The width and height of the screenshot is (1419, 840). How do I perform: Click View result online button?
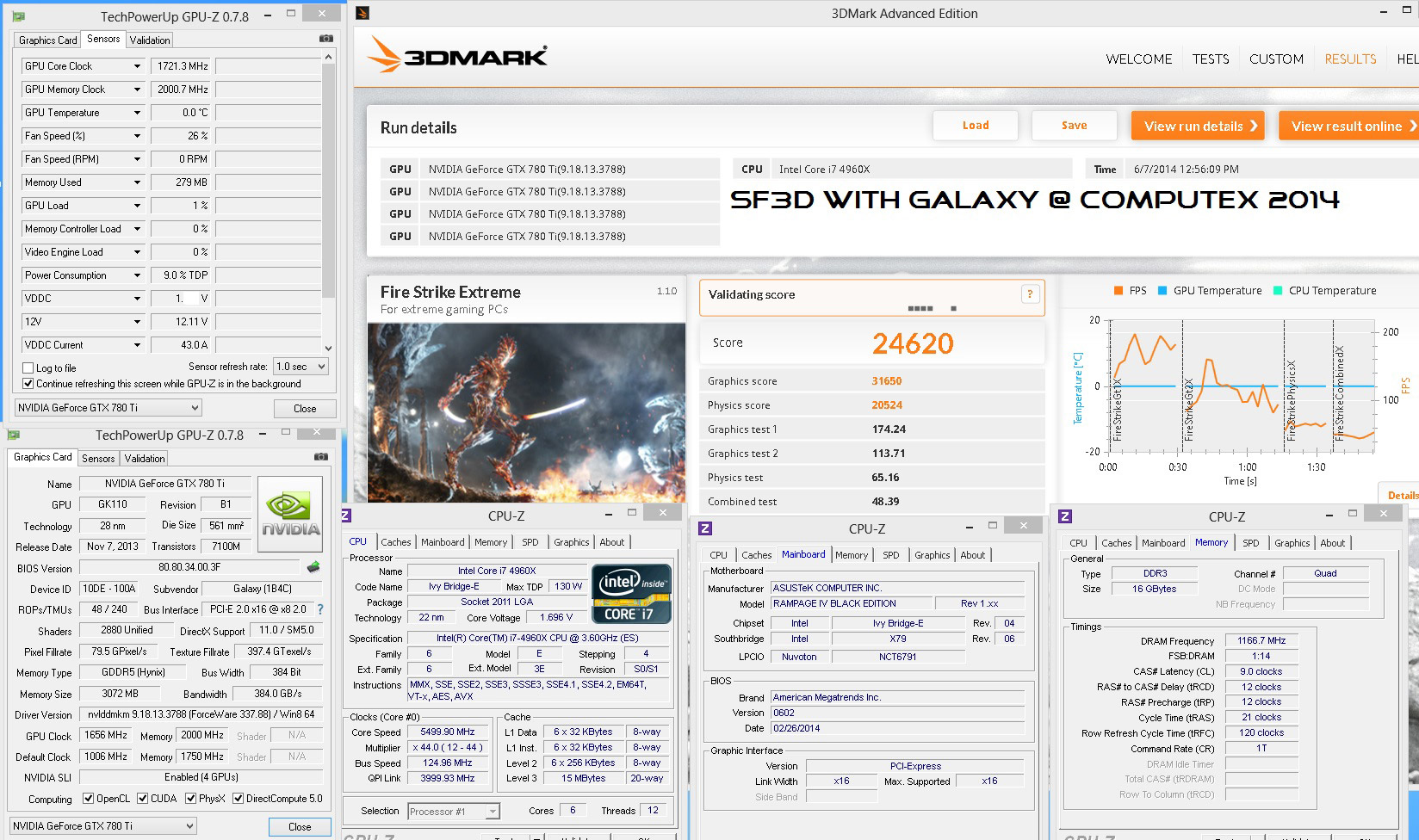coord(1349,126)
